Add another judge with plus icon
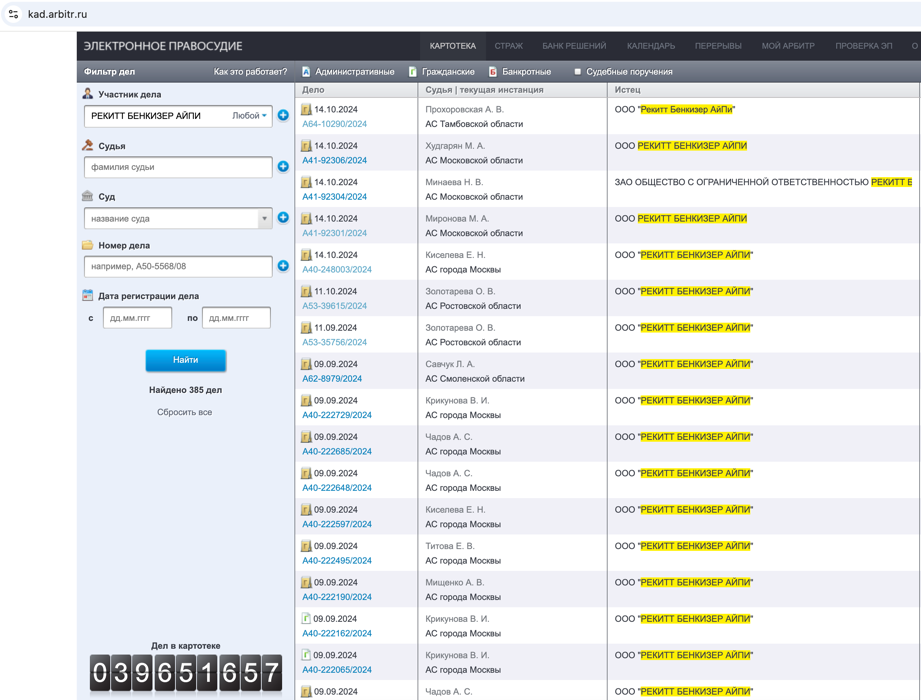921x700 pixels. tap(283, 166)
